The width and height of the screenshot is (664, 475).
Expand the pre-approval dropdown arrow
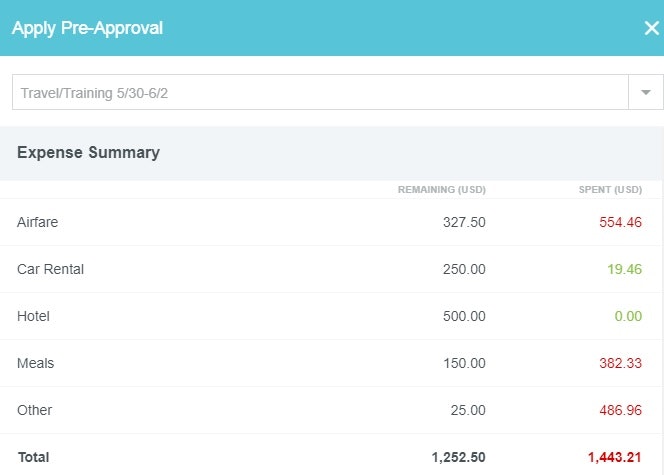(645, 93)
